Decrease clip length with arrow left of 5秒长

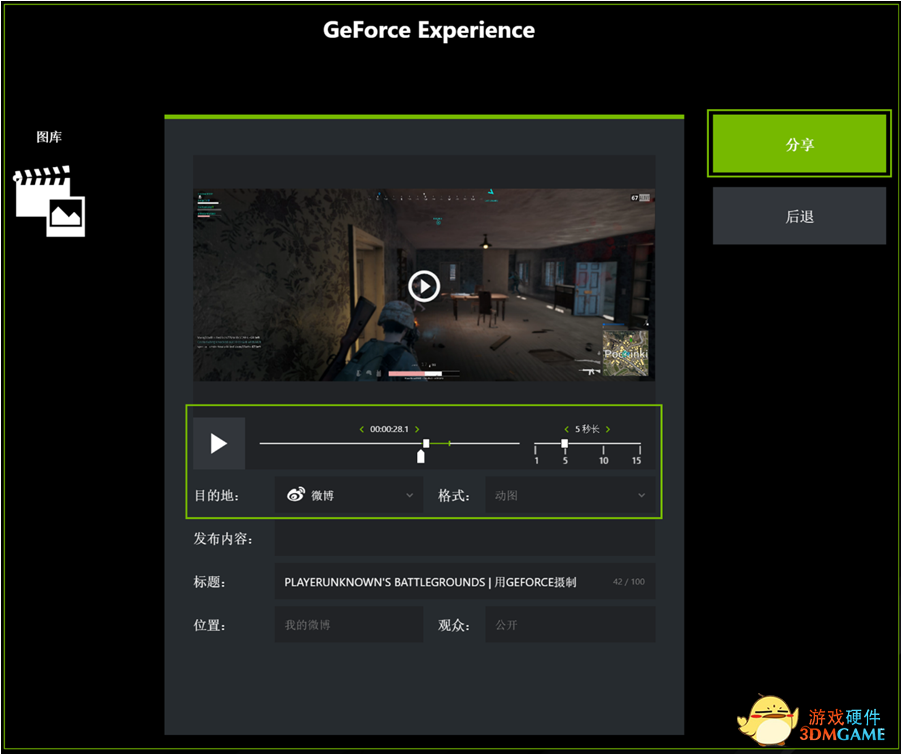click(x=567, y=429)
